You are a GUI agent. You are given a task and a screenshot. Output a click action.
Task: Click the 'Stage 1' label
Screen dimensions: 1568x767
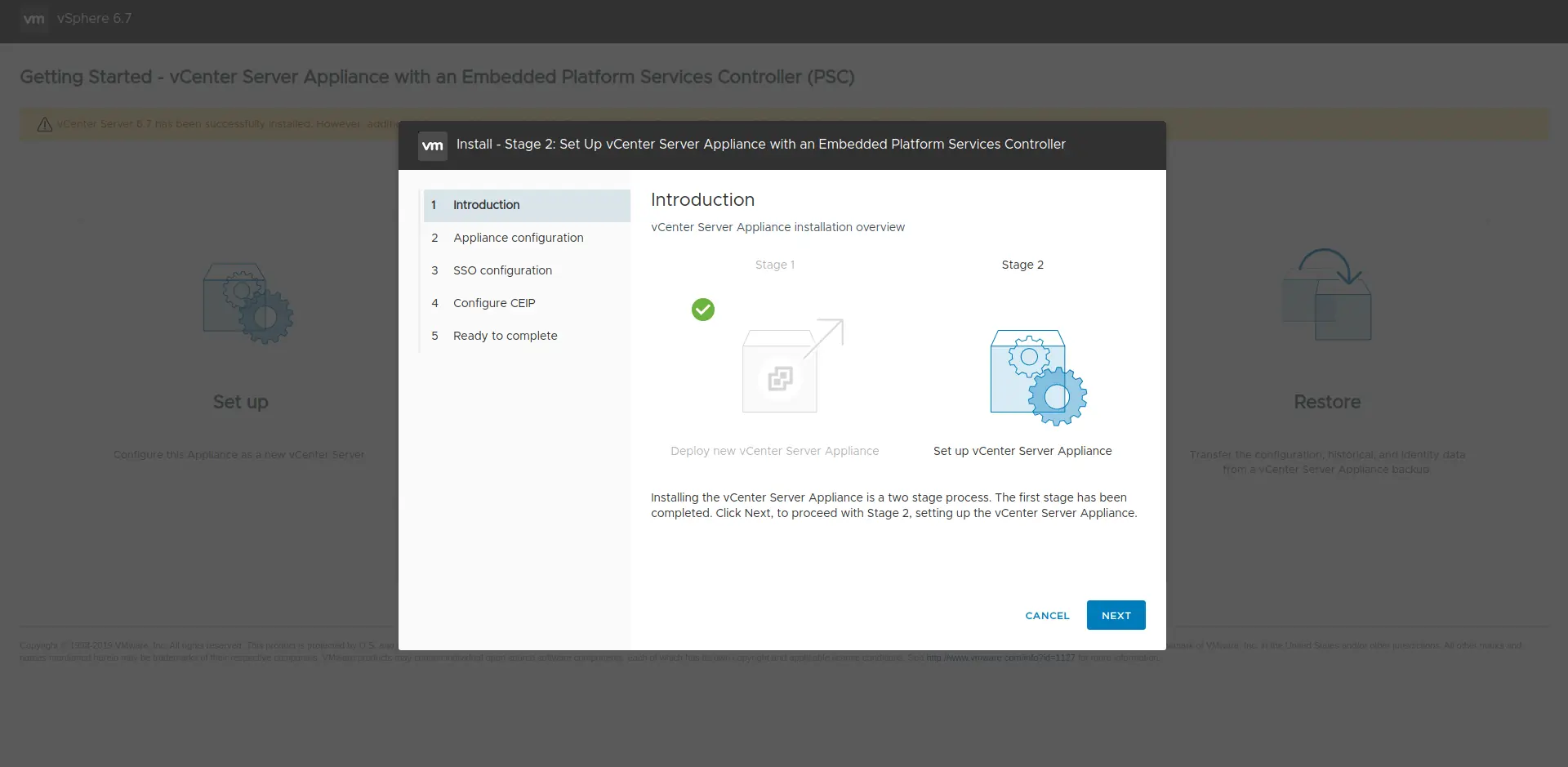(x=775, y=265)
